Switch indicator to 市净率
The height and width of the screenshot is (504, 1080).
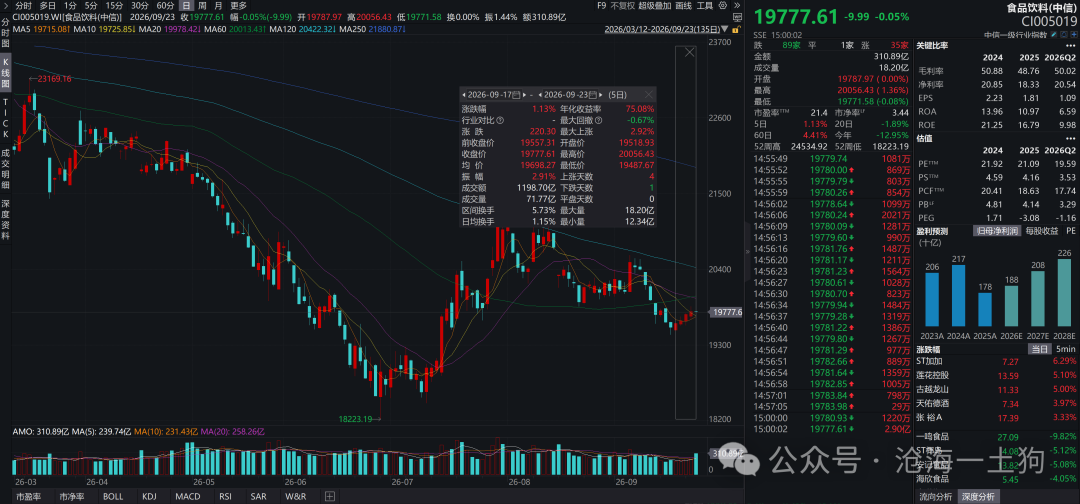tap(72, 496)
